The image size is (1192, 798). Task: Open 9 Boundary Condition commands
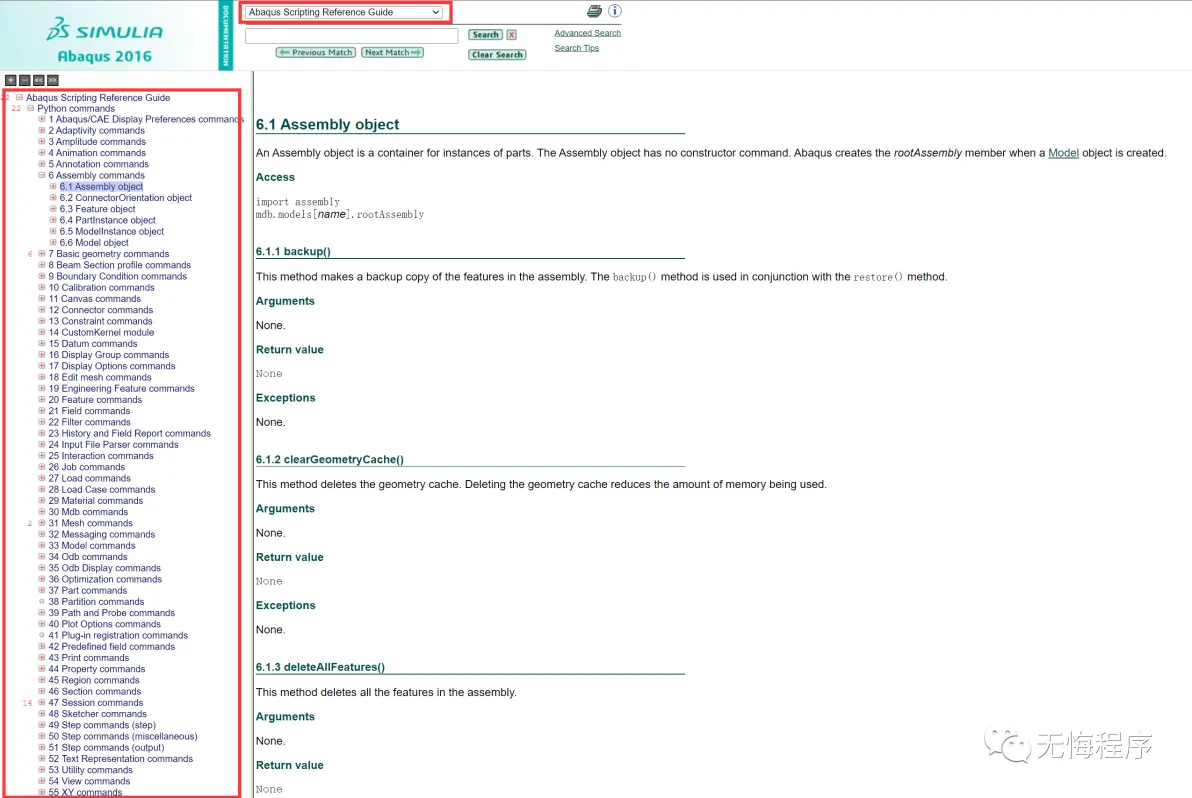point(118,277)
